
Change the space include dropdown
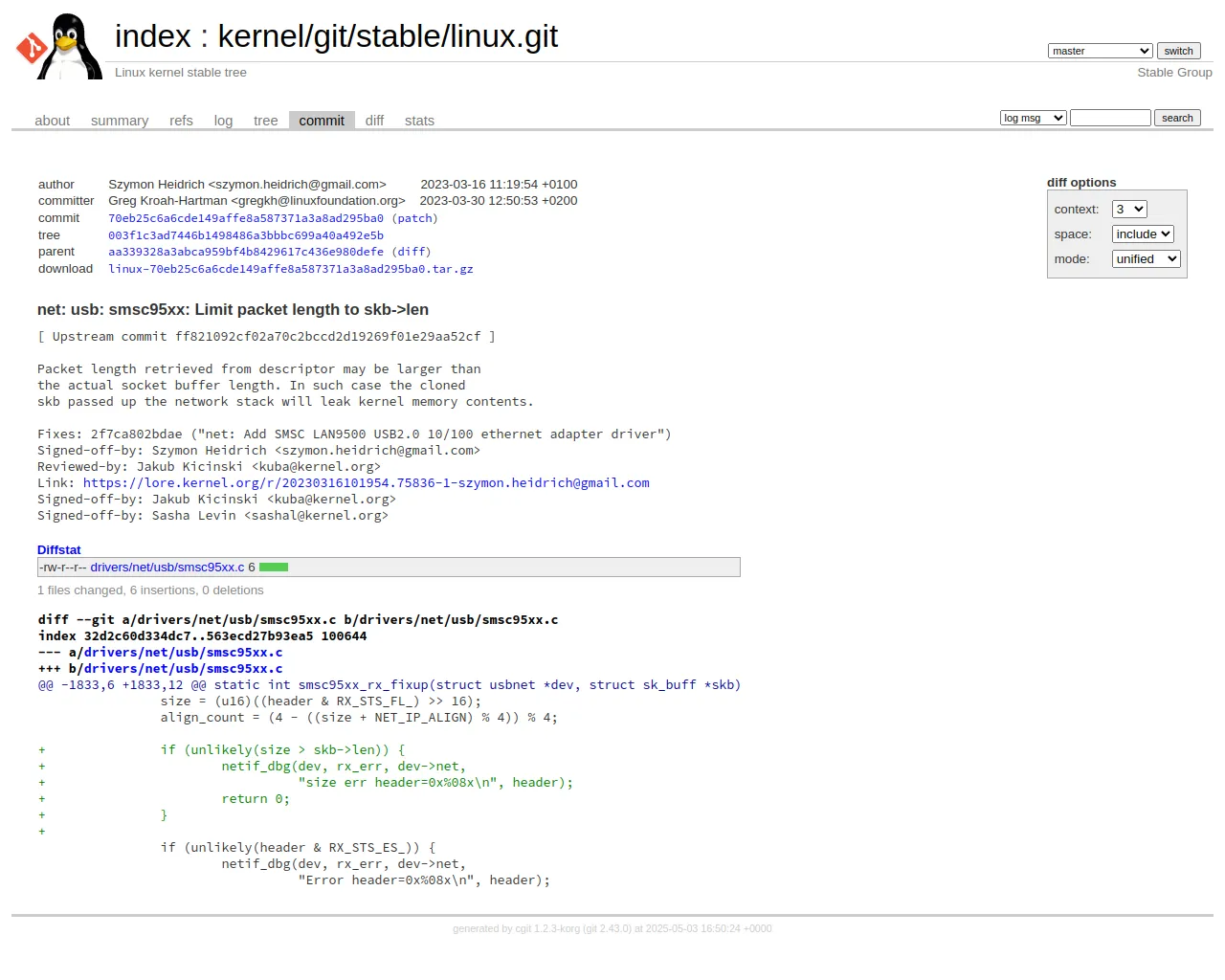click(x=1143, y=234)
